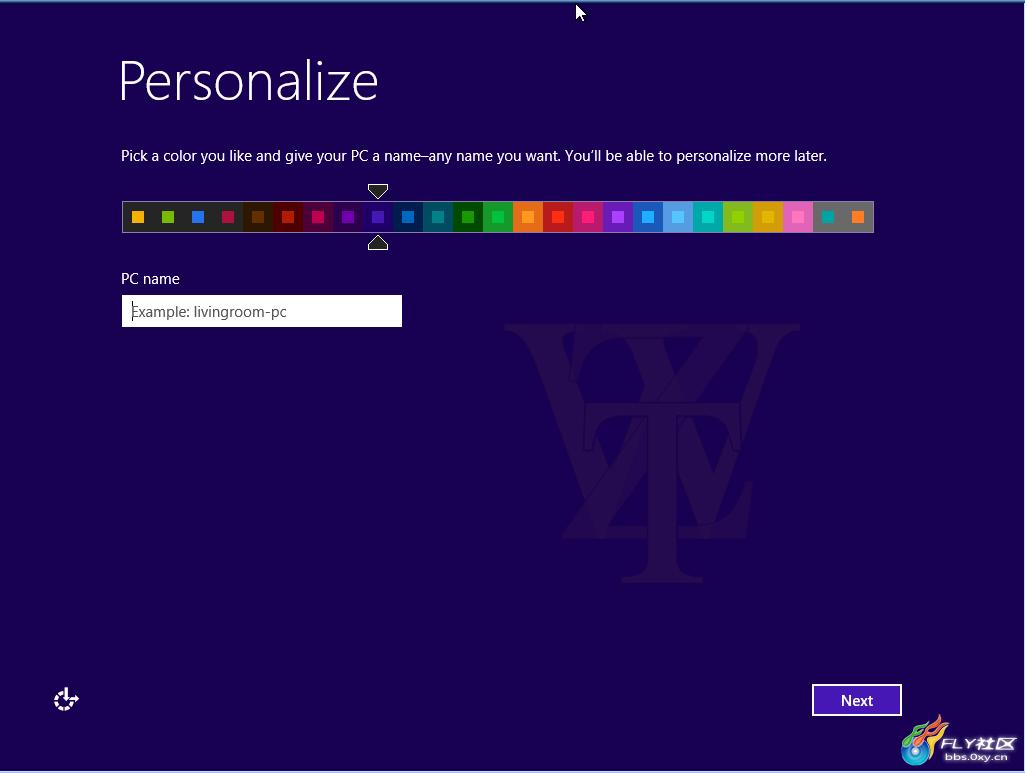Image resolution: width=1025 pixels, height=773 pixels.
Task: Select the bright red color swatch
Action: pos(558,217)
